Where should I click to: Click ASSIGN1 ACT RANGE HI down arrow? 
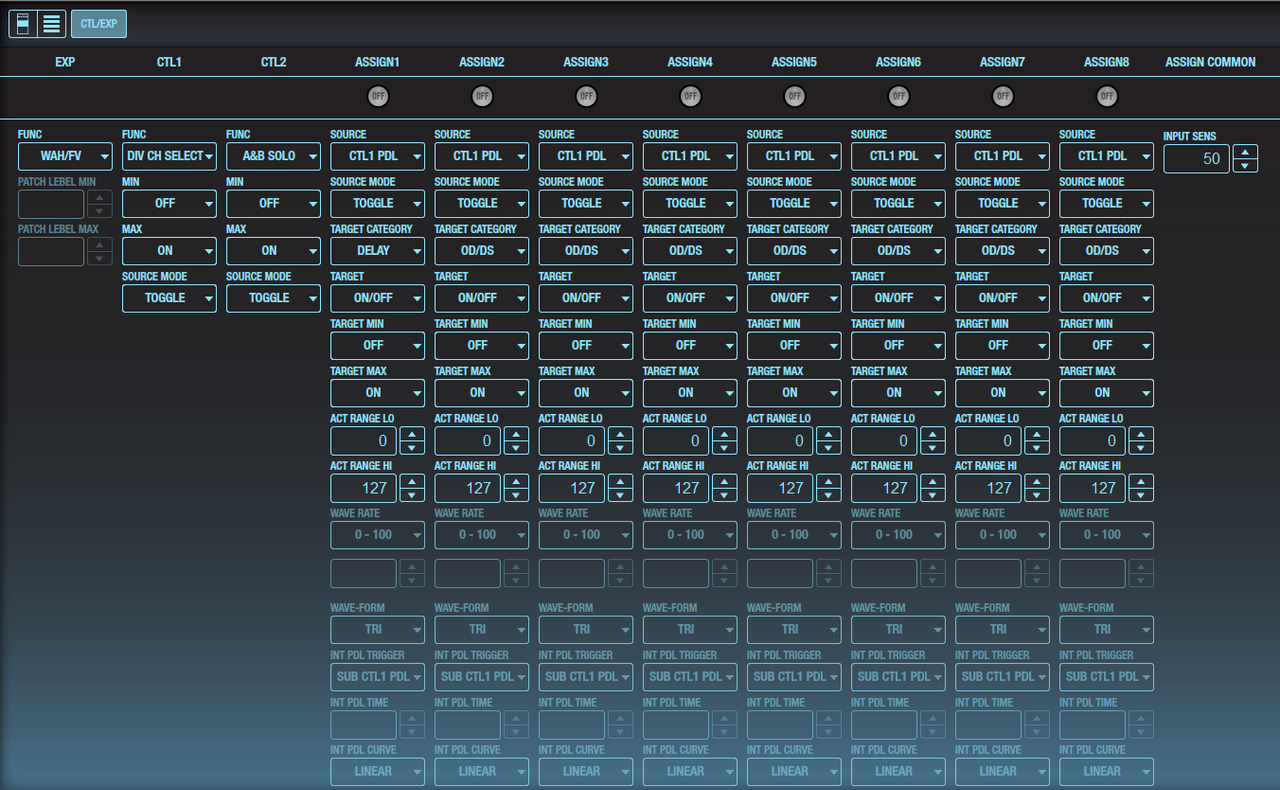pyautogui.click(x=412, y=495)
